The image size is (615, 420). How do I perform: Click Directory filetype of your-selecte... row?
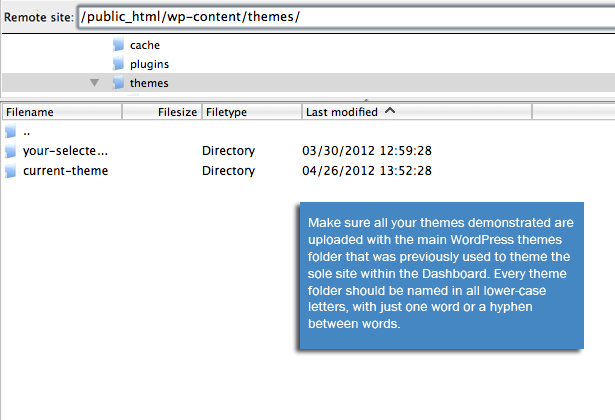click(229, 151)
